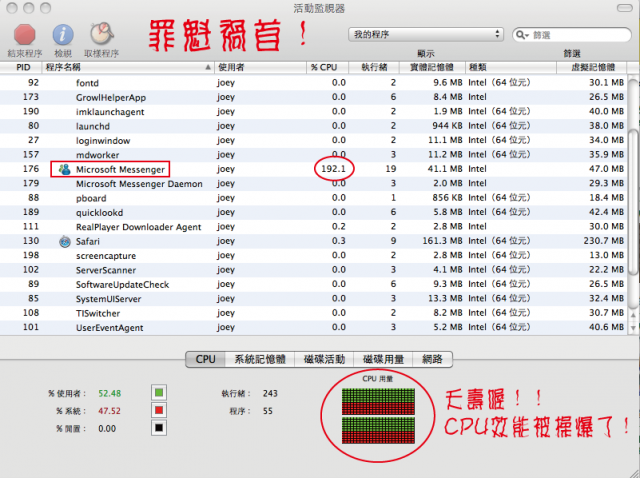This screenshot has height=478, width=640.
Task: Select the ServerScanner process row
Action: coord(313,270)
